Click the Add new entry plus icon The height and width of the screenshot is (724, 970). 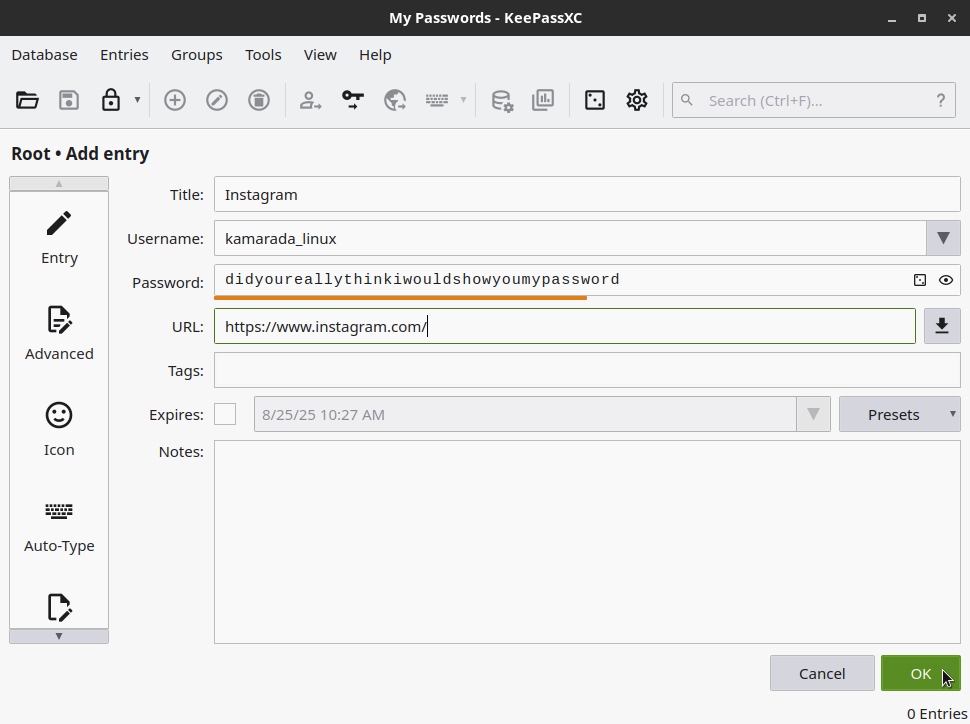click(x=175, y=100)
